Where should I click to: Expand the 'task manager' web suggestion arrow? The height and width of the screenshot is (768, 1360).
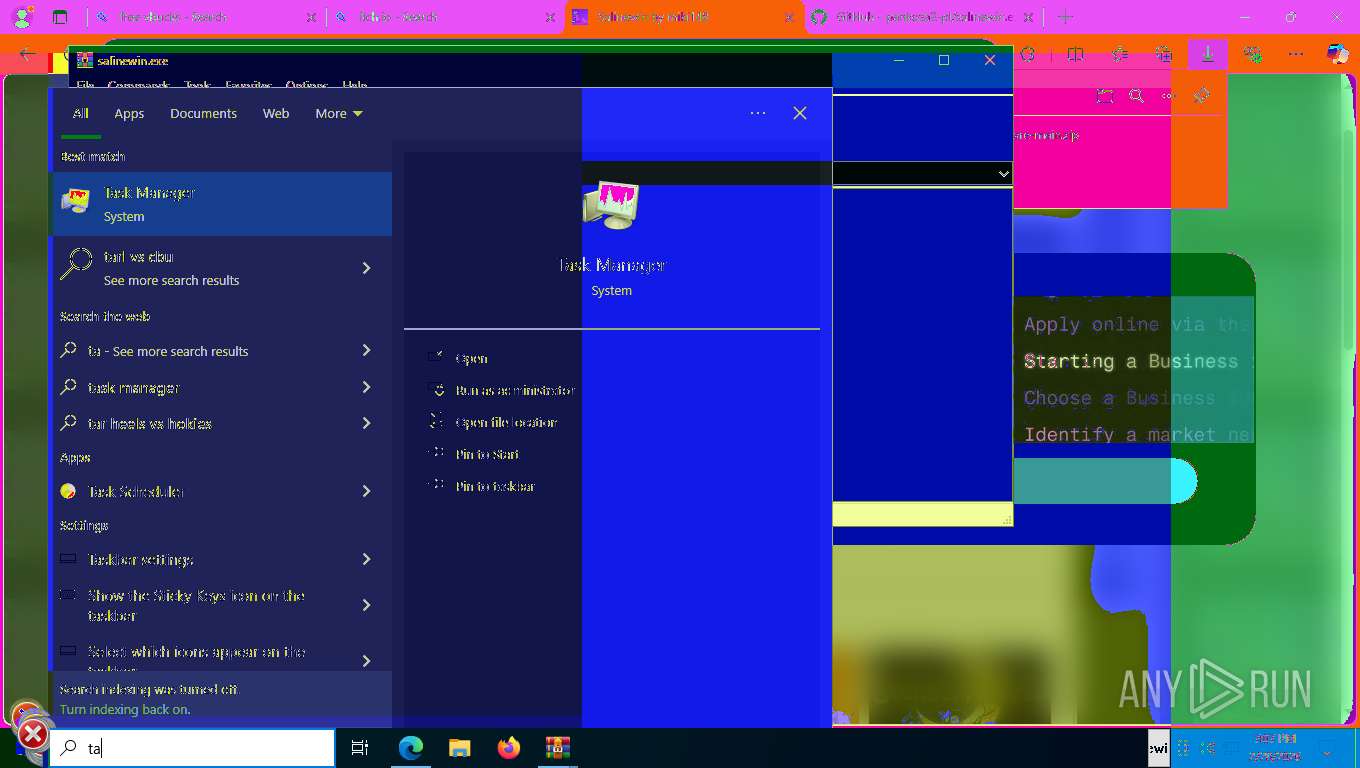366,387
